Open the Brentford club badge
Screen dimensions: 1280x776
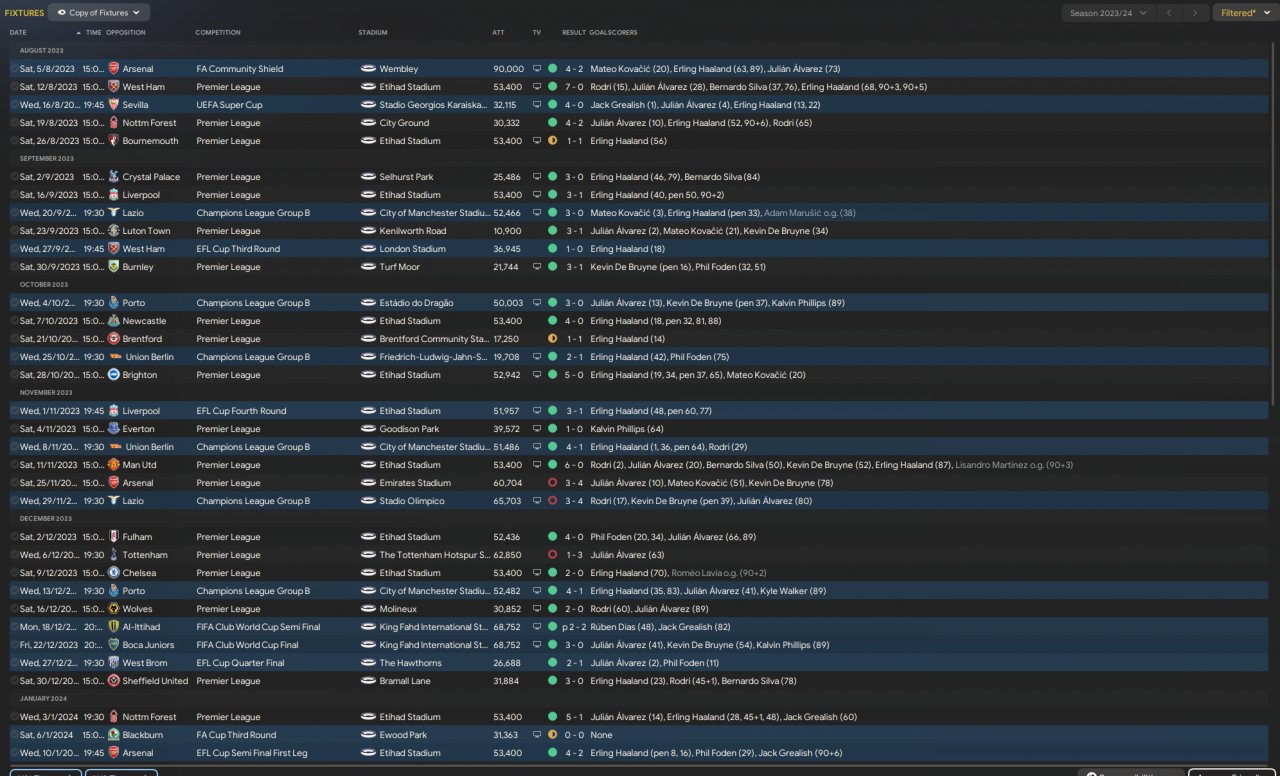(114, 339)
